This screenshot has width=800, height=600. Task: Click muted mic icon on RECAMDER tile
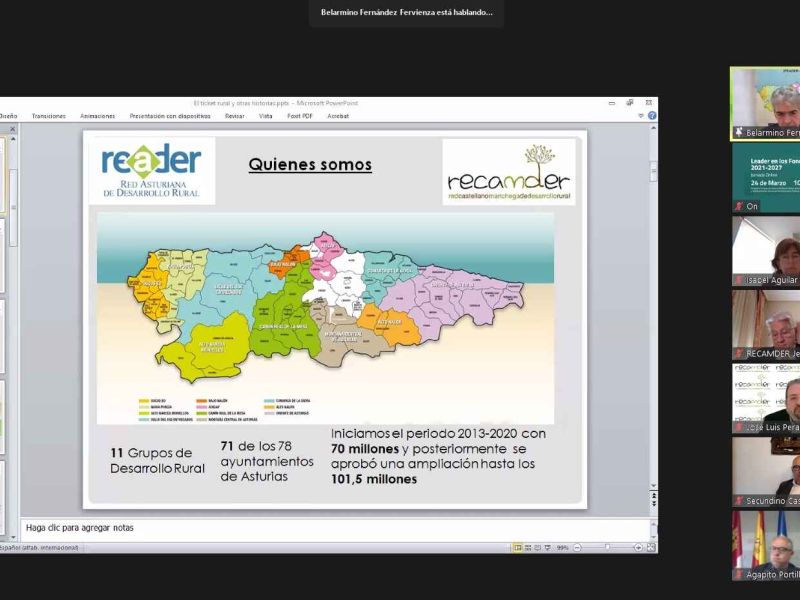click(738, 354)
